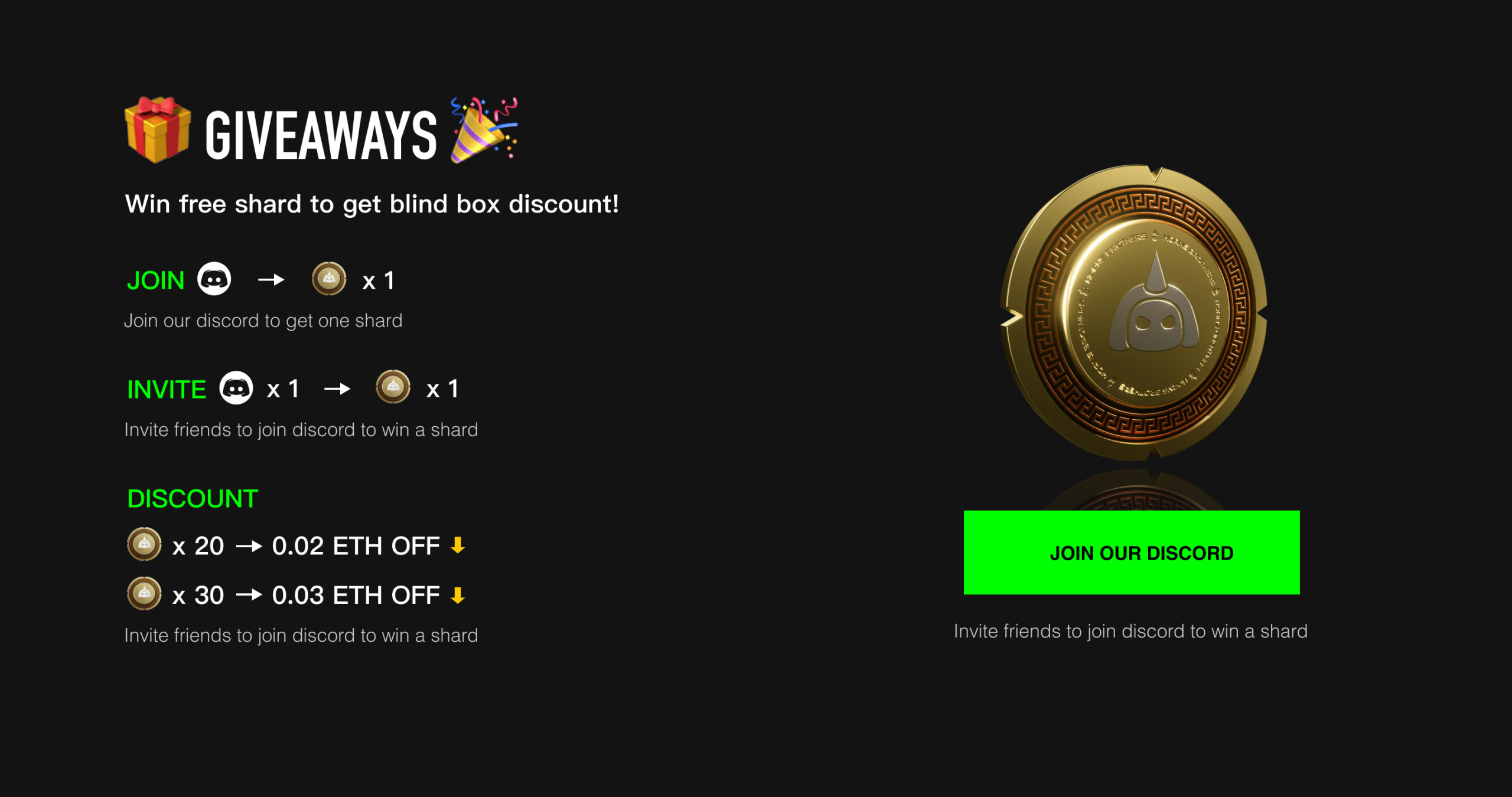Click the red gift box icon

pyautogui.click(x=158, y=130)
